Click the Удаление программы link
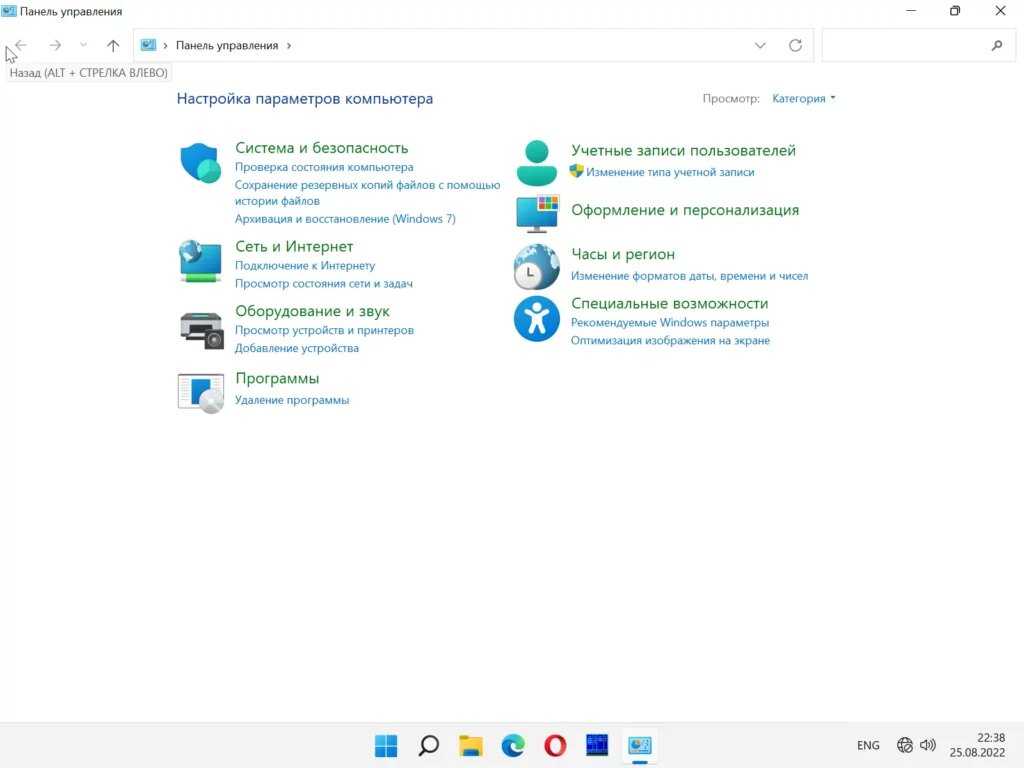 pos(292,400)
